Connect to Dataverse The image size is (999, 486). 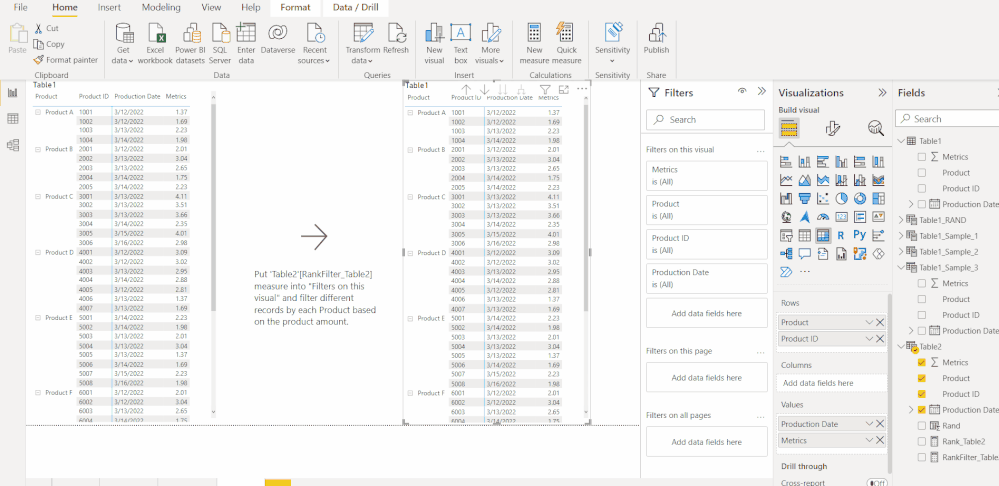278,39
